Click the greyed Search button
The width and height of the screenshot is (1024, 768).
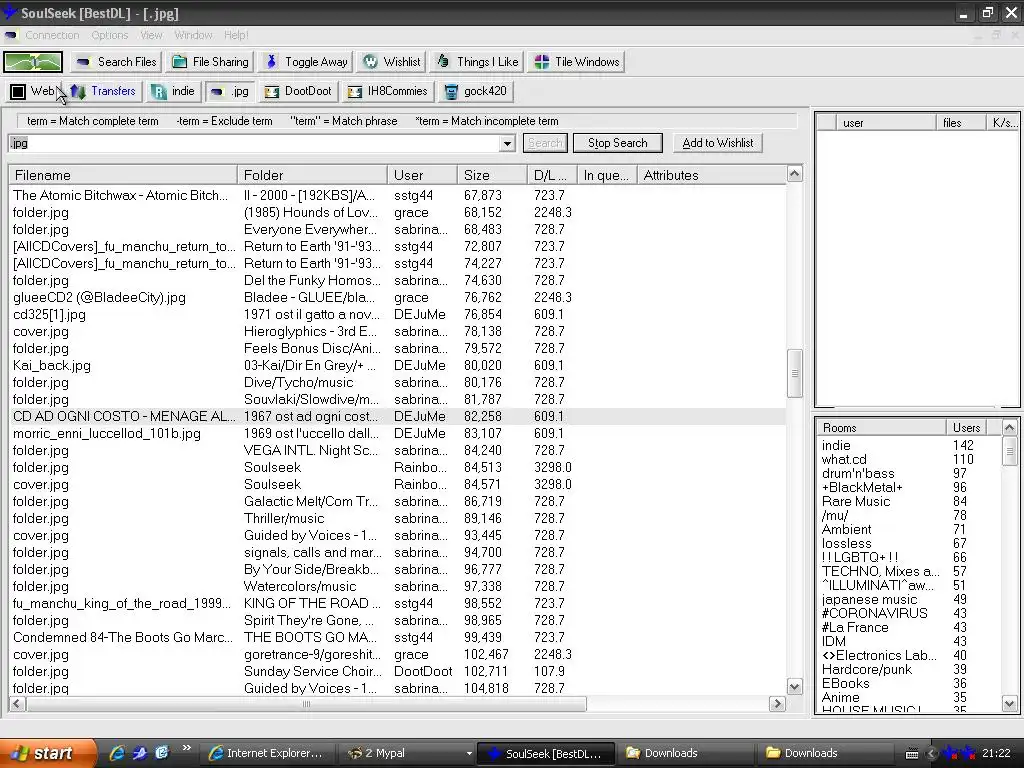pyautogui.click(x=545, y=143)
